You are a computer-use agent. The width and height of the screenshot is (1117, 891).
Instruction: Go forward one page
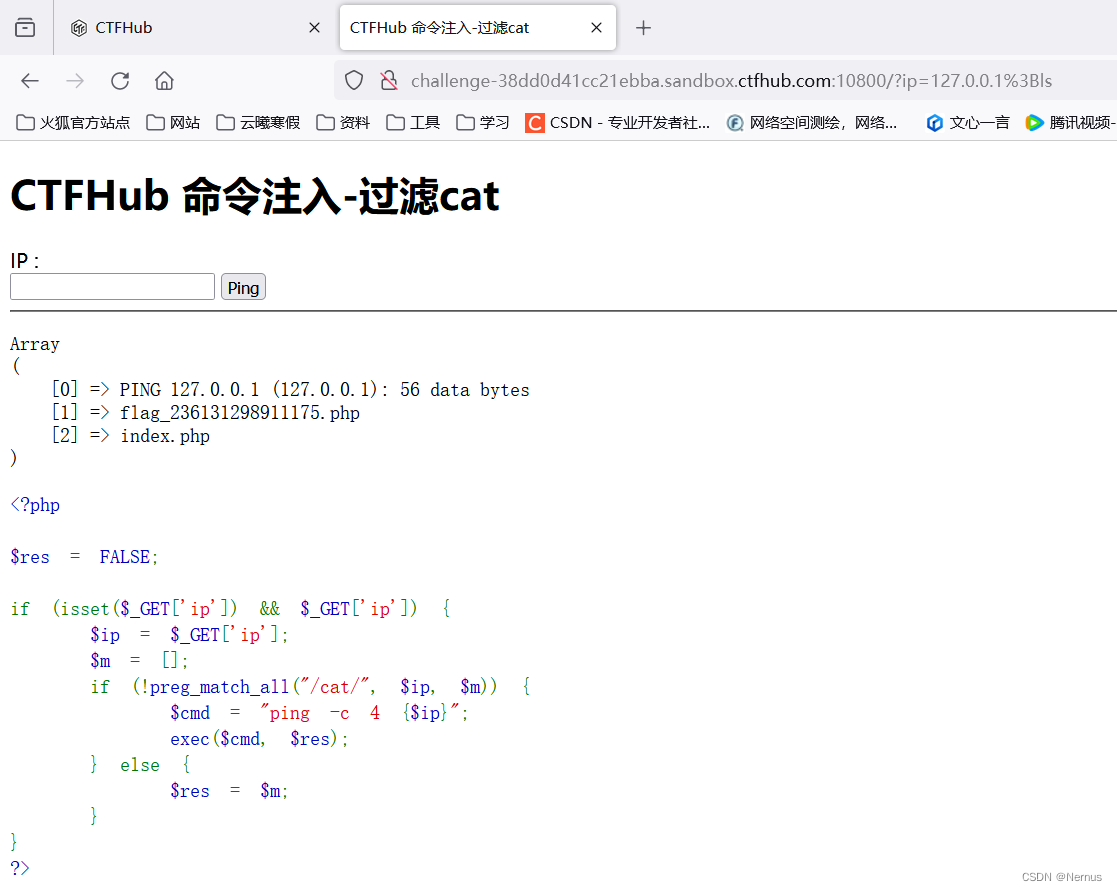point(75,81)
